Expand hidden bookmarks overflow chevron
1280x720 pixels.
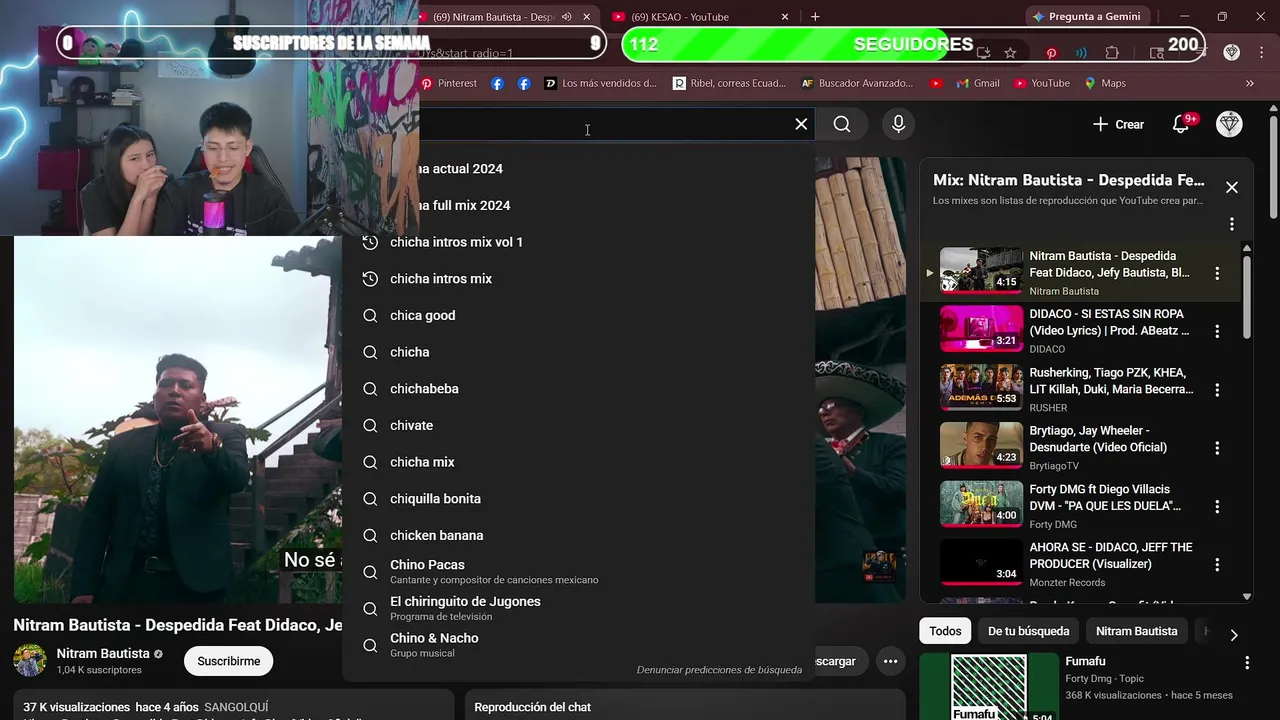click(1249, 83)
